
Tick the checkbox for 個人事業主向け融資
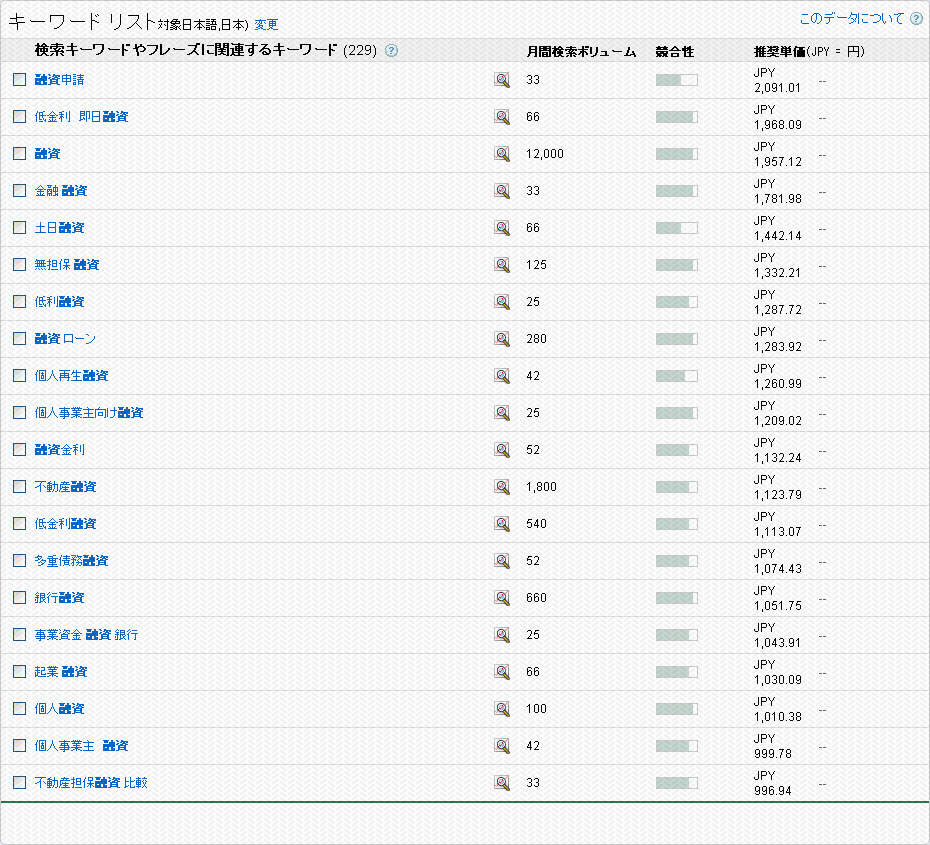pos(20,413)
